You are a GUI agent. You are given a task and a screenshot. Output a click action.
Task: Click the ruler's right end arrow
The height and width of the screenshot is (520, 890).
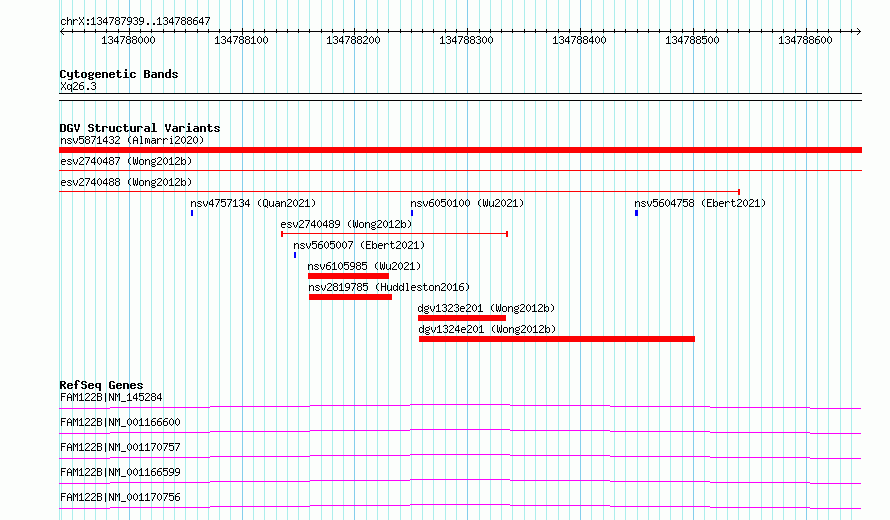[859, 32]
